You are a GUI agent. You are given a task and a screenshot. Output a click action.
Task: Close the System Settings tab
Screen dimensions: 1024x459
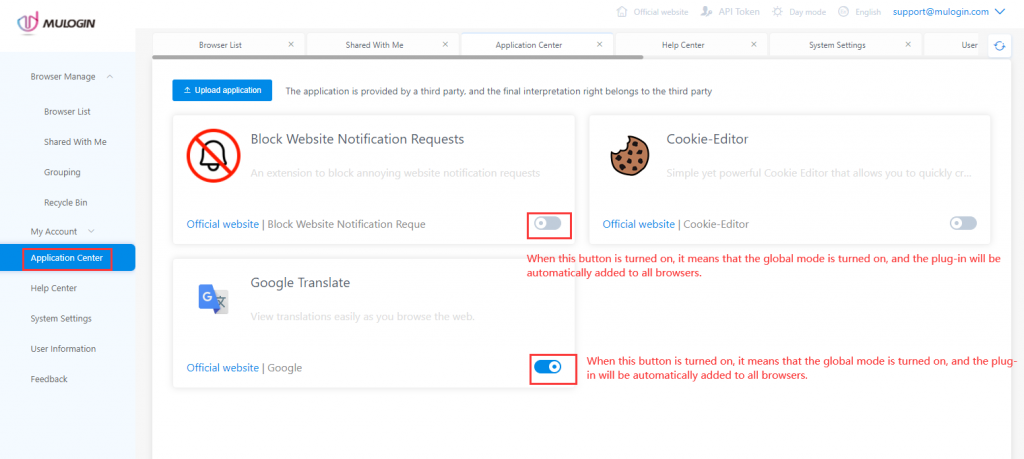coord(908,44)
